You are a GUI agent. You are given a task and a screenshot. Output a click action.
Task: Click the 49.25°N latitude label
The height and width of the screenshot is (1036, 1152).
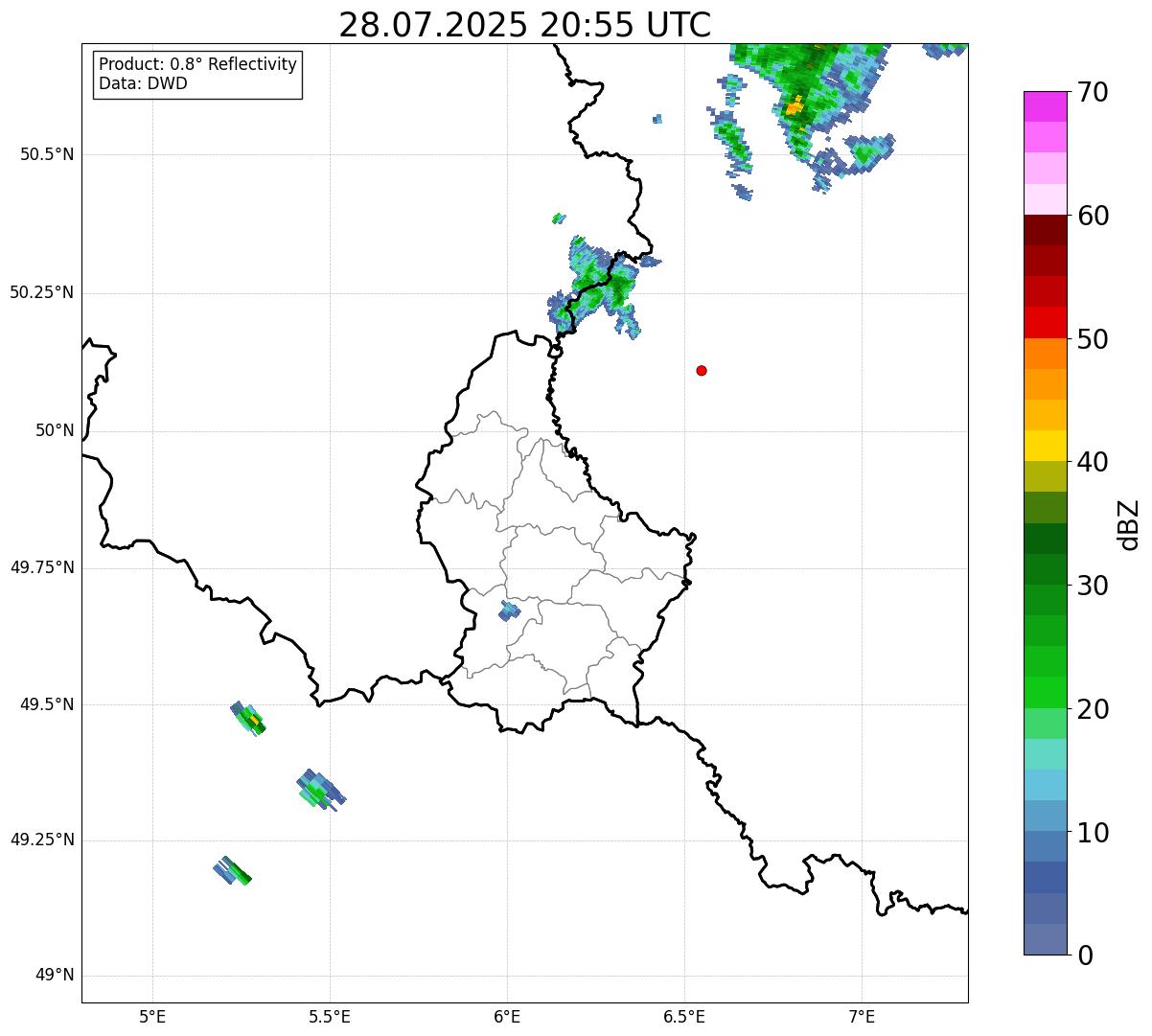41,840
